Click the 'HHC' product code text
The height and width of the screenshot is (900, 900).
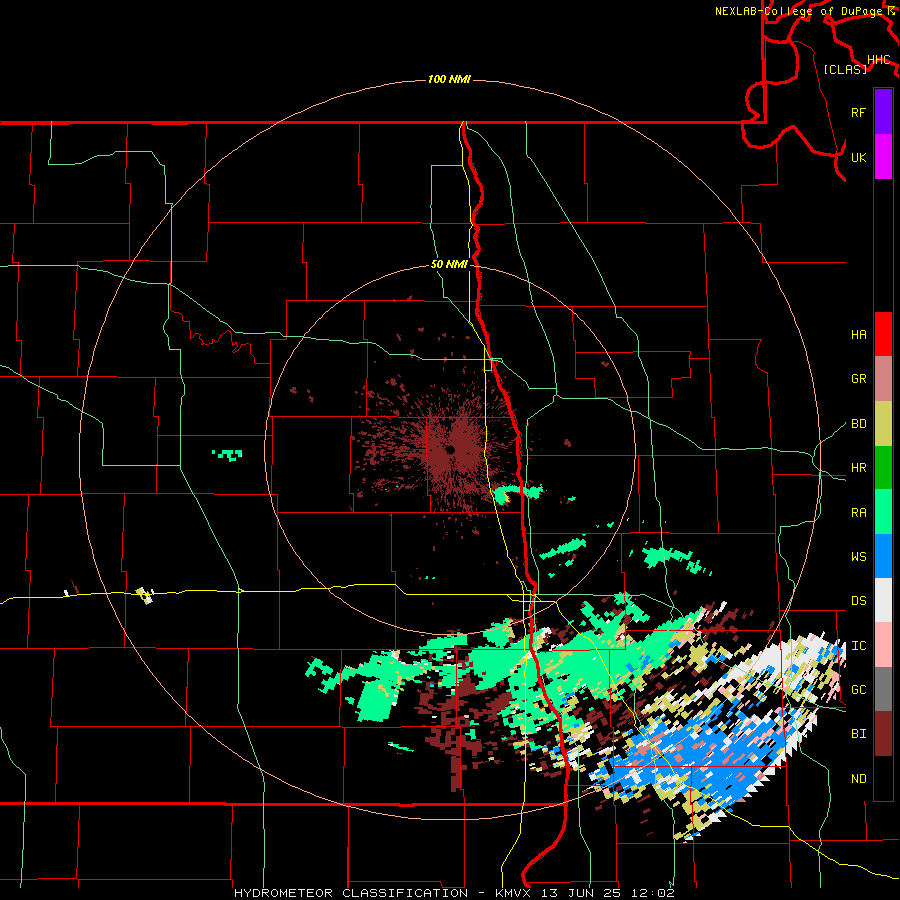(878, 60)
